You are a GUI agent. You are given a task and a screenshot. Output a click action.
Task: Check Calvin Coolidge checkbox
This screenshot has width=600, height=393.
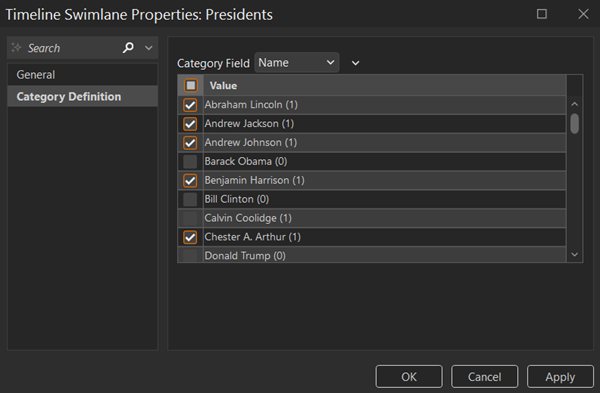(x=190, y=218)
